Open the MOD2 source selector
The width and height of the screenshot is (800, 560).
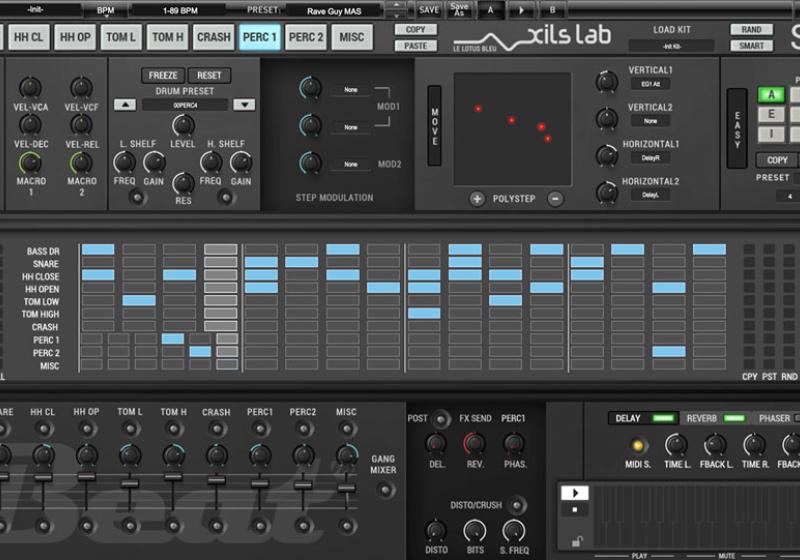pos(351,164)
